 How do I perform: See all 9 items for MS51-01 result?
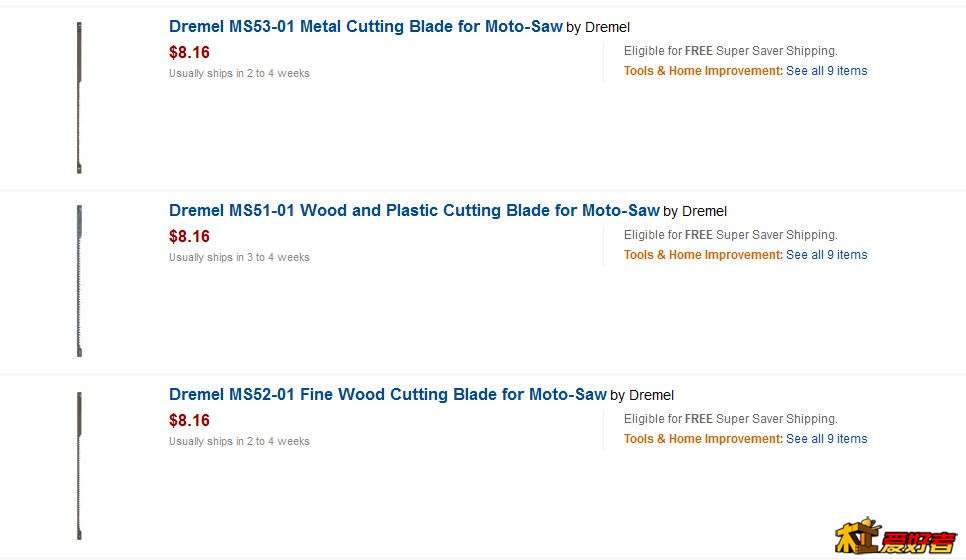pos(826,255)
